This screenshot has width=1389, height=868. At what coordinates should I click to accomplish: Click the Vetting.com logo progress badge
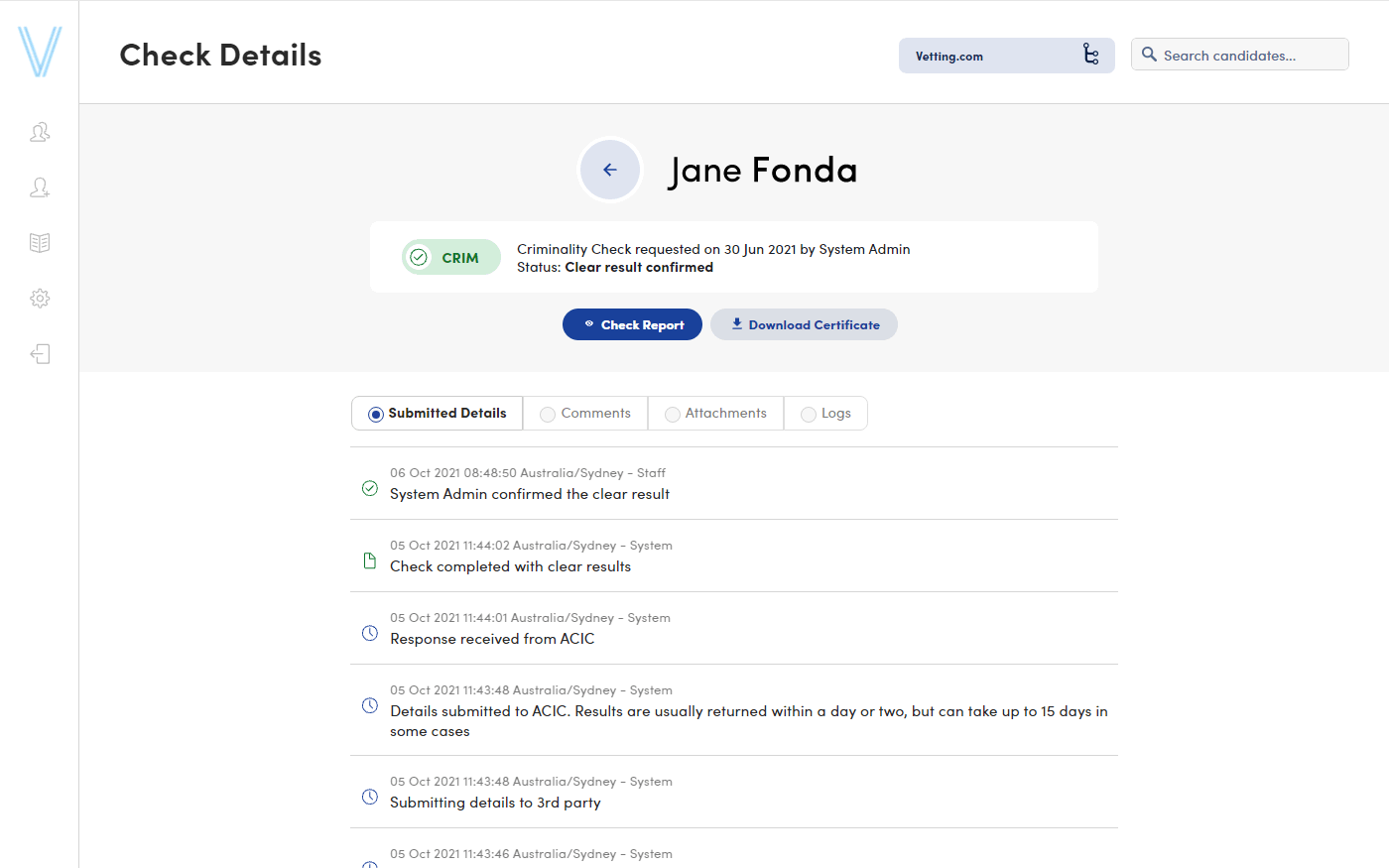coord(40,51)
